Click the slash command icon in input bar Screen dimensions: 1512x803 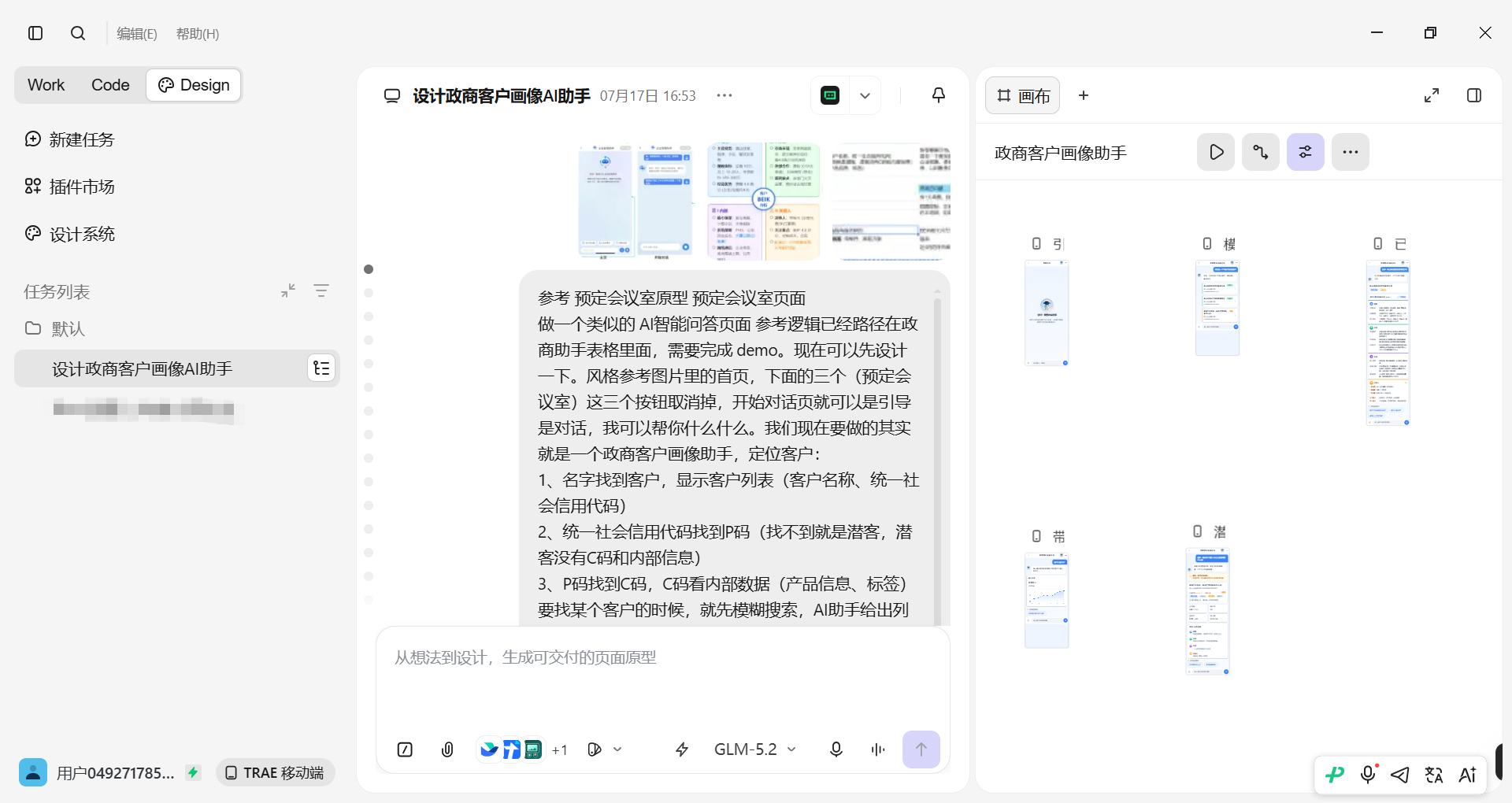(405, 749)
